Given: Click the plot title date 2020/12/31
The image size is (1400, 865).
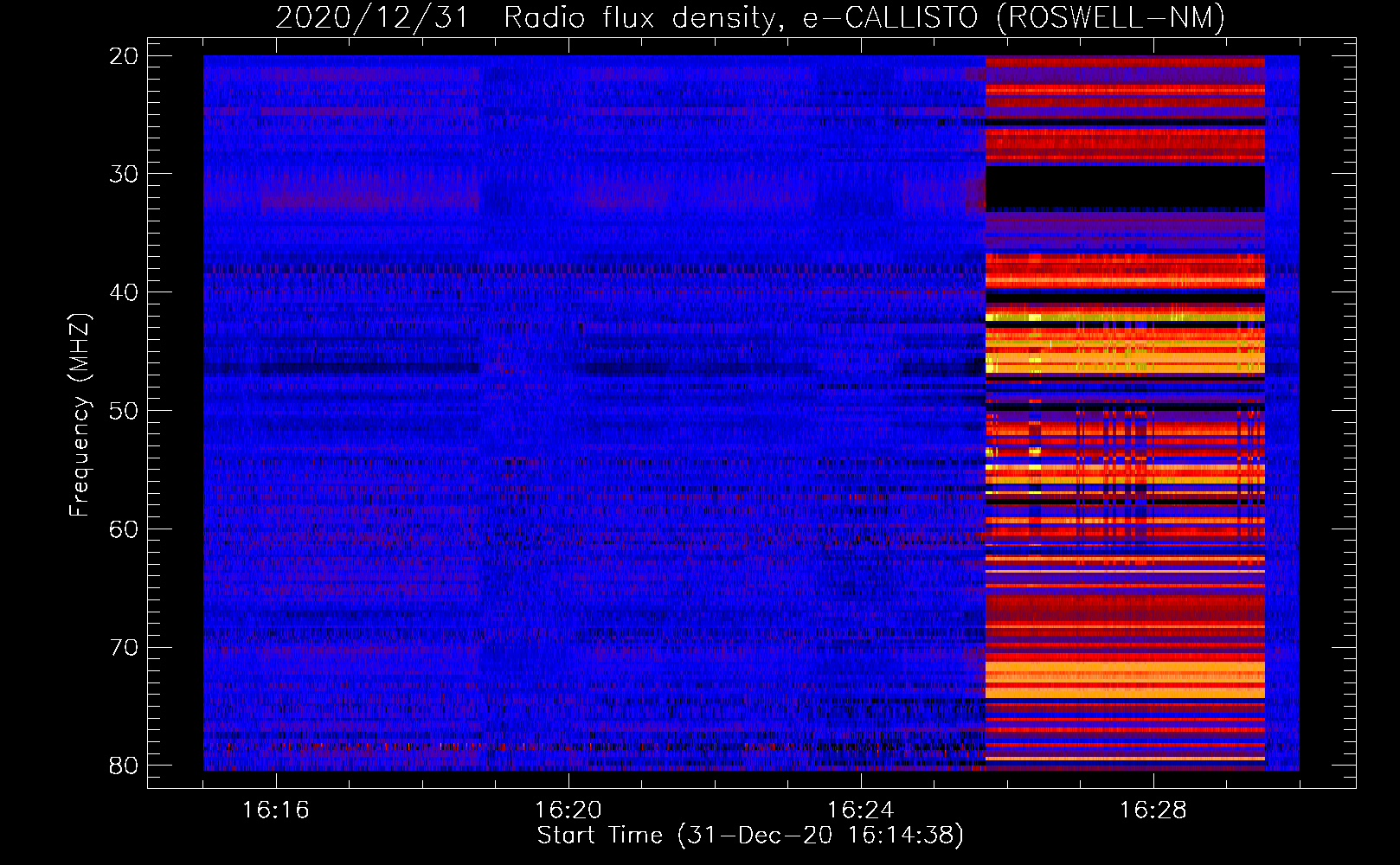Looking at the screenshot, I should pyautogui.click(x=371, y=17).
